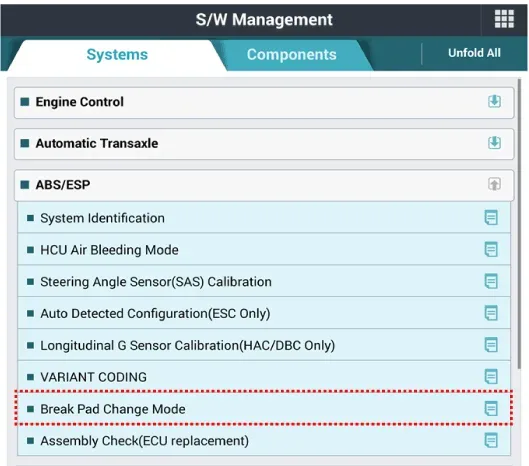Open VARIANT CODING document icon
This screenshot has width=529, height=466.
point(491,376)
